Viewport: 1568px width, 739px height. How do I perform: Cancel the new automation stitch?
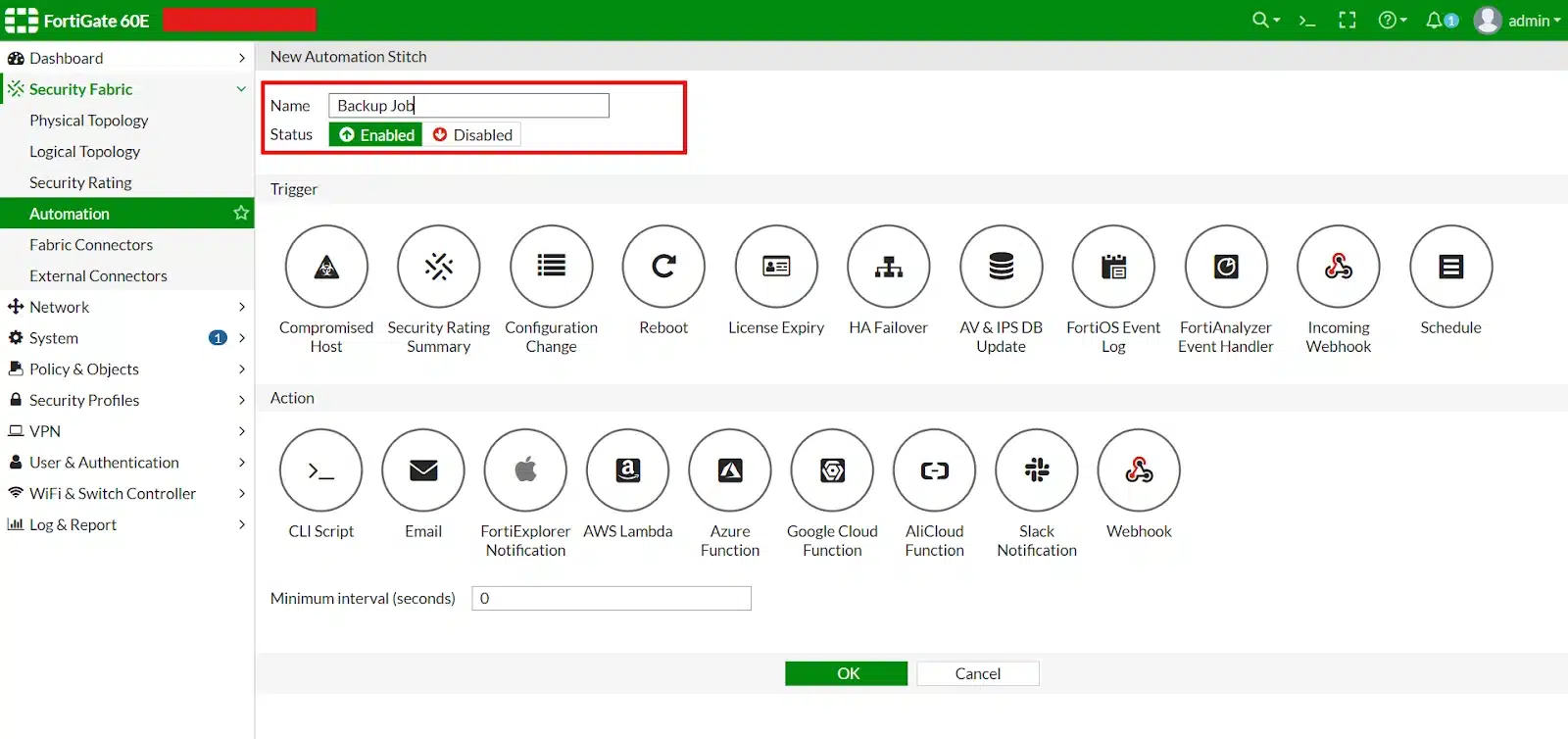click(977, 673)
